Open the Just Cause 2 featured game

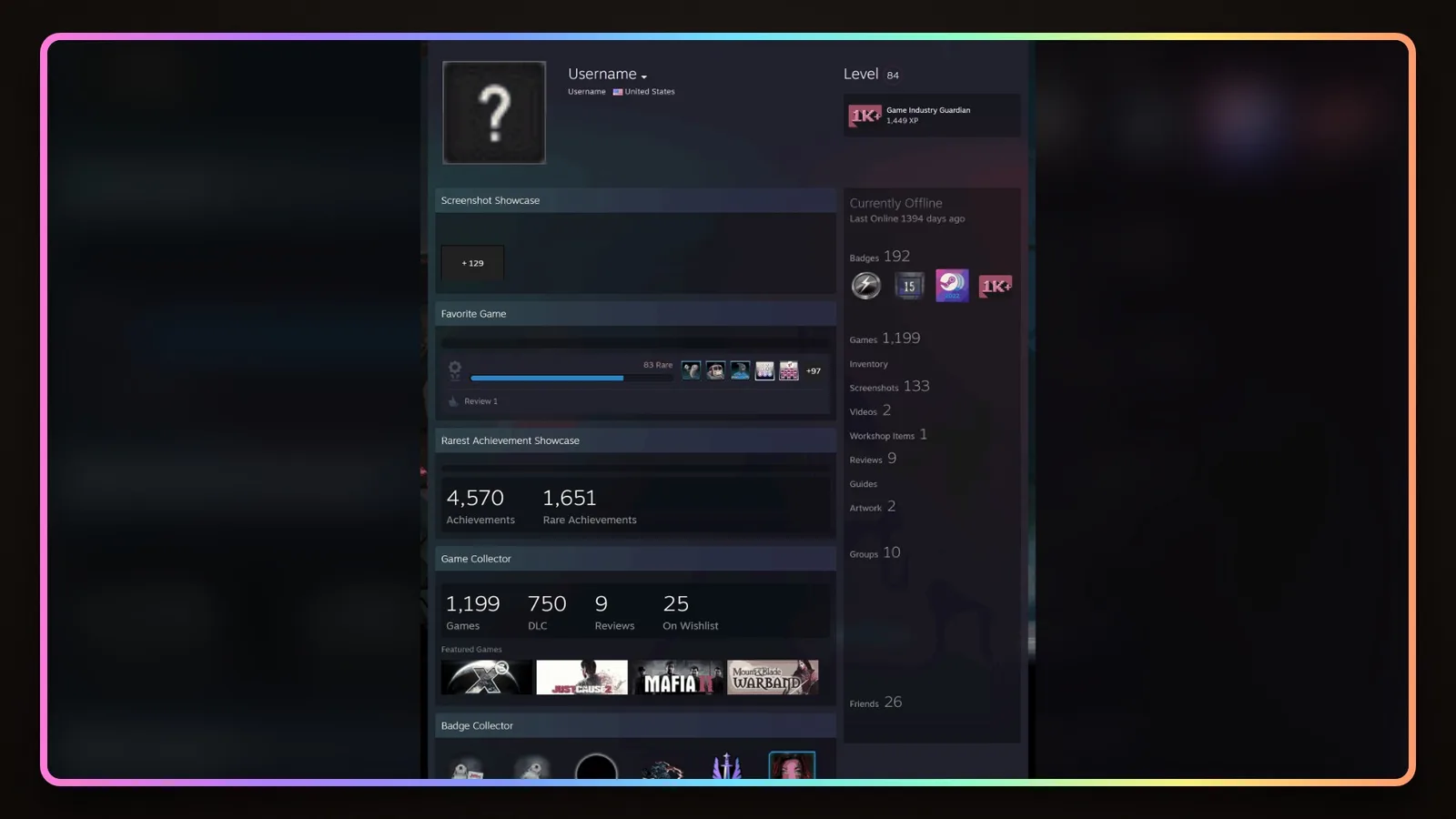tap(582, 677)
